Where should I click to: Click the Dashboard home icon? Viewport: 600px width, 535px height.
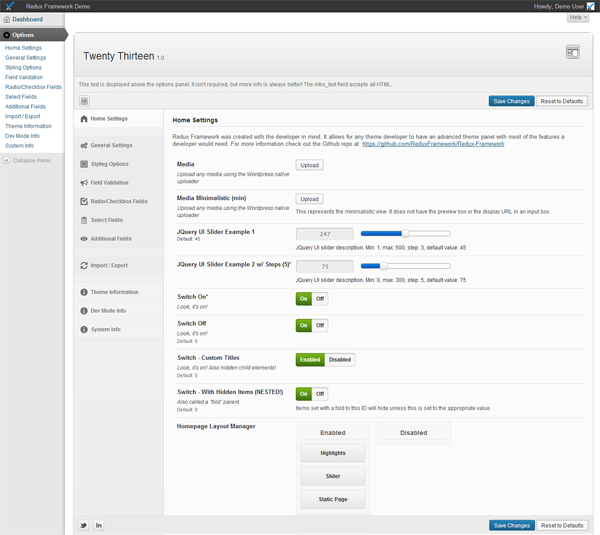click(x=7, y=19)
